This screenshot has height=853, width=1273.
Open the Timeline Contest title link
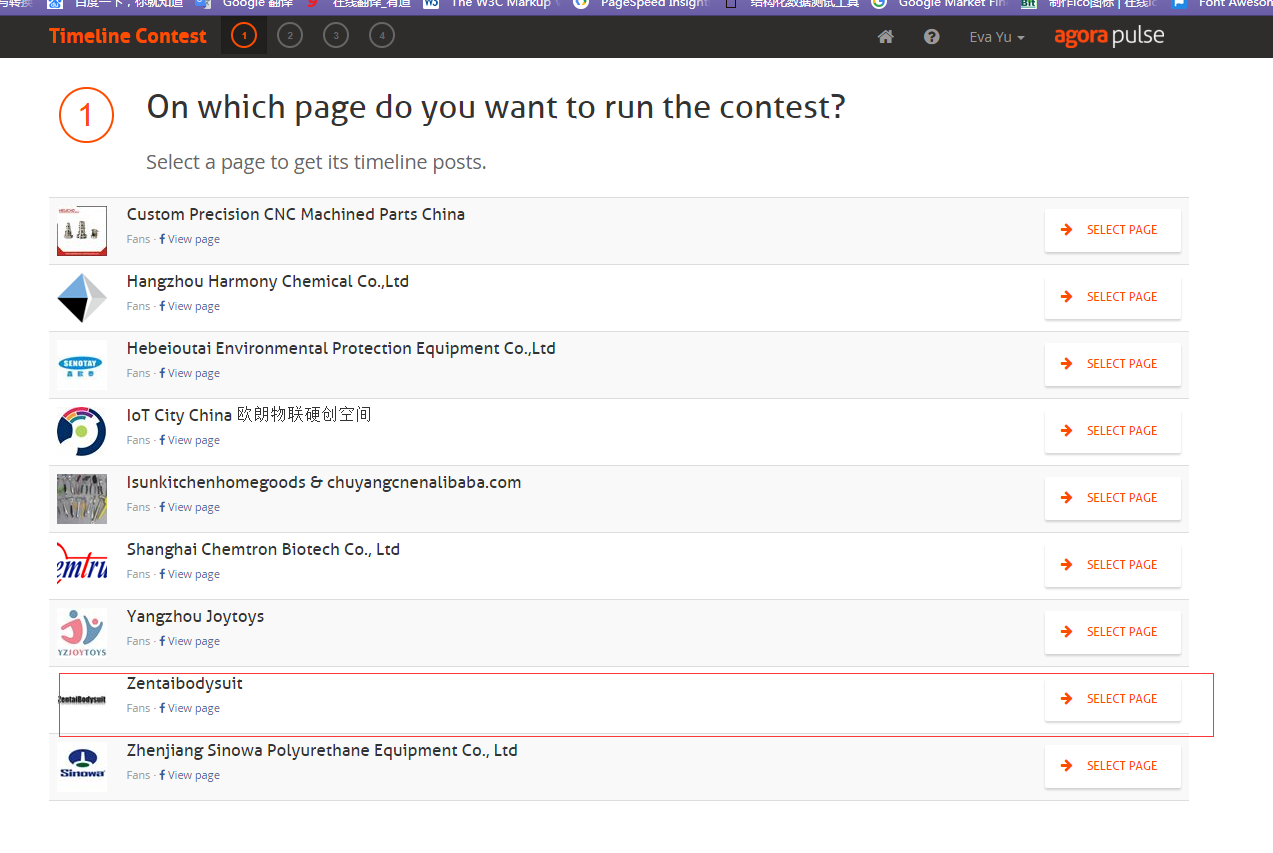tap(128, 37)
